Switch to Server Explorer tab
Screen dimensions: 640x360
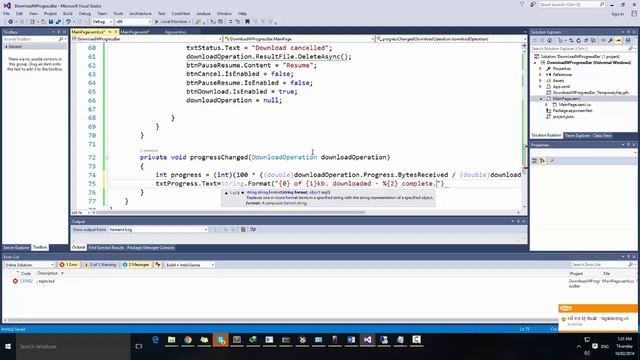pyautogui.click(x=16, y=247)
